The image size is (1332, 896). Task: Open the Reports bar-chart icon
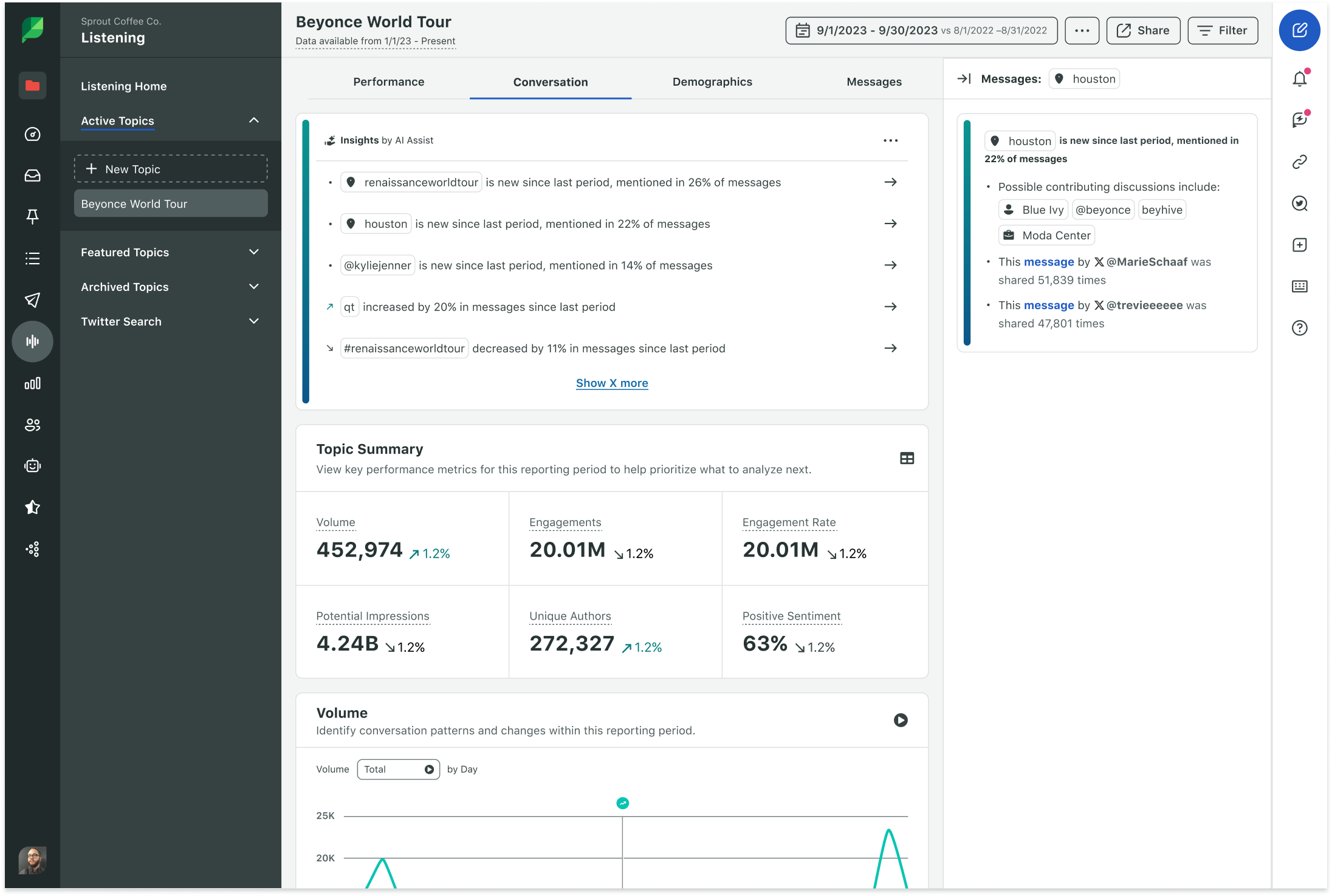(x=32, y=383)
